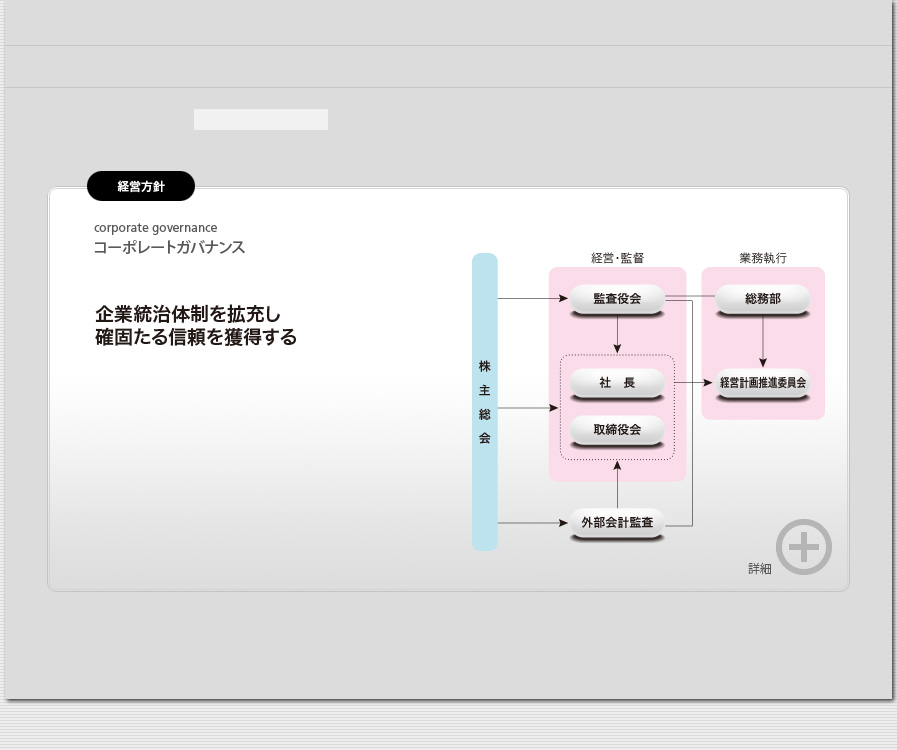The width and height of the screenshot is (897, 750).
Task: Click the 監査役会 node
Action: [x=617, y=299]
